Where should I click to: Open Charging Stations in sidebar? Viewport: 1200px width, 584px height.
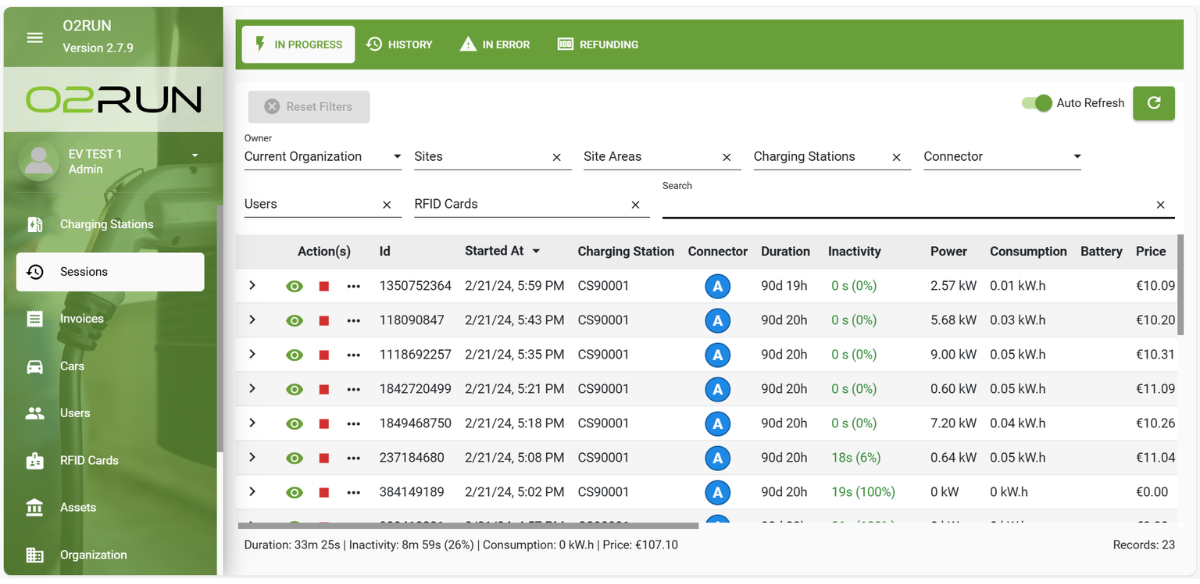coord(106,225)
